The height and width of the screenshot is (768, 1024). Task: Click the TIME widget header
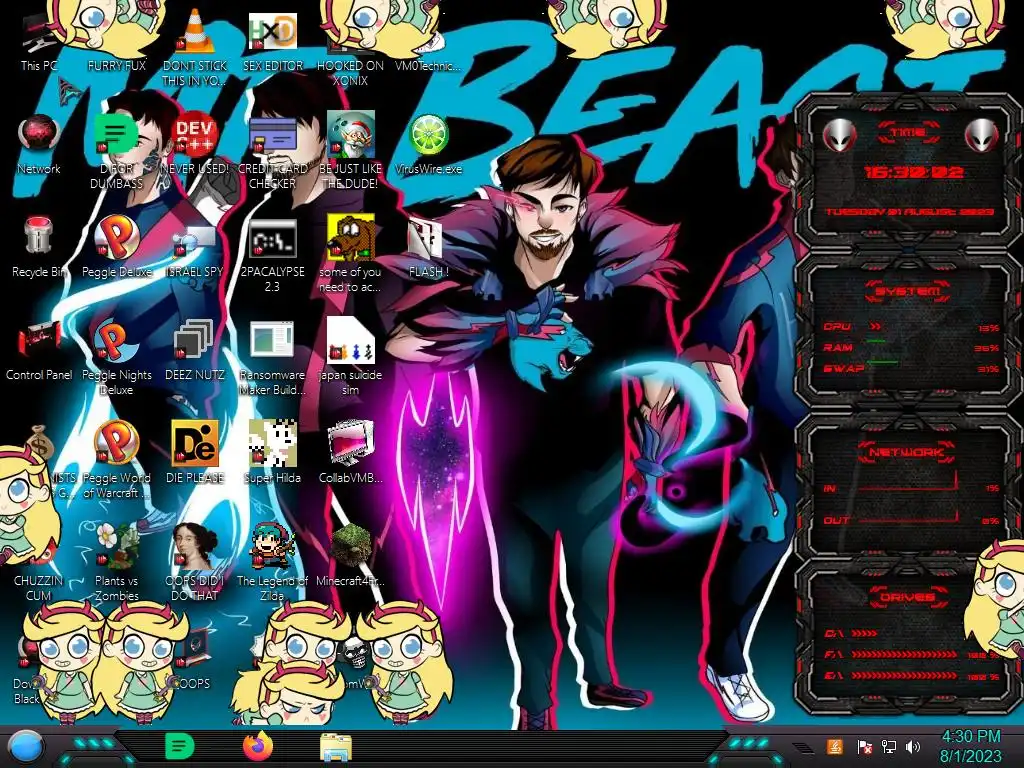click(908, 133)
